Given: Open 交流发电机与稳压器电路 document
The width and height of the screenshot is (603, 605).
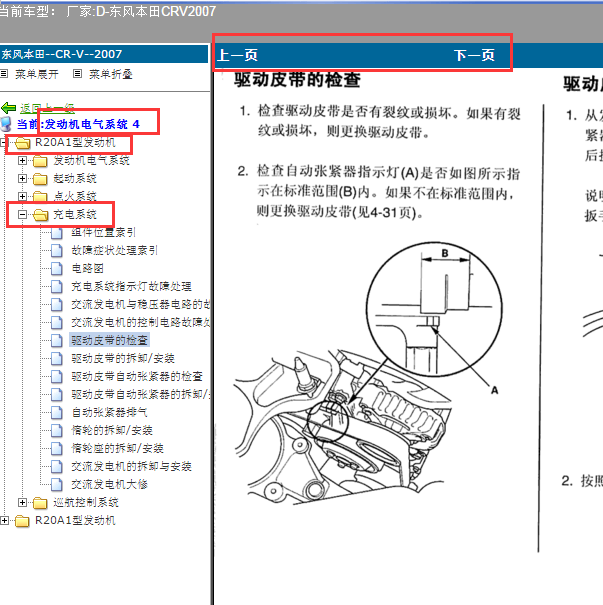Looking at the screenshot, I should click(140, 304).
